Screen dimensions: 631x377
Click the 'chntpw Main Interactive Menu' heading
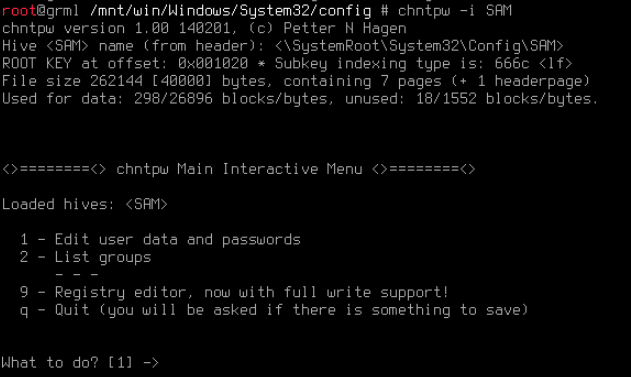click(239, 169)
